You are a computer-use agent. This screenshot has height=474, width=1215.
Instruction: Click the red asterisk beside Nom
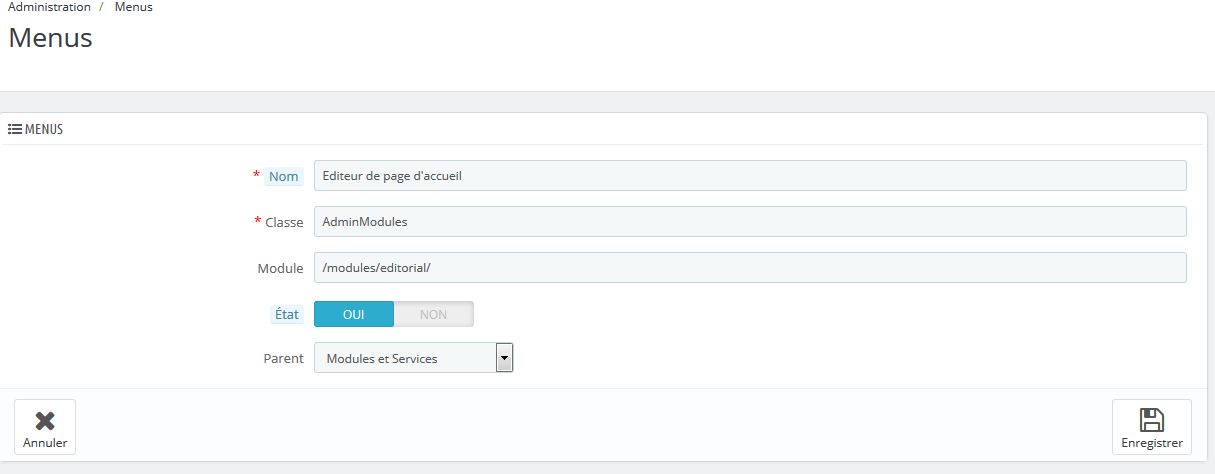(x=256, y=175)
